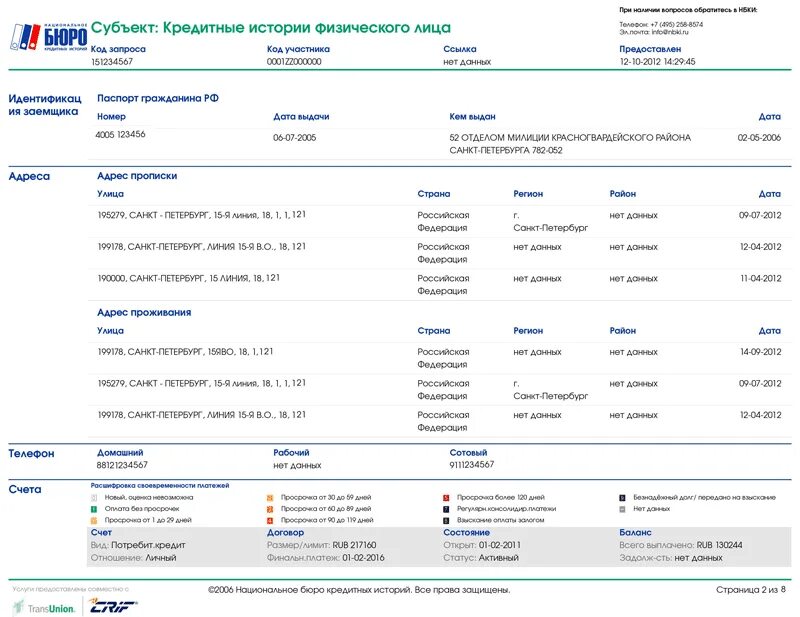Viewport: 800px width, 617px height.
Task: Click the TransUnion logo in footer
Action: tap(44, 607)
